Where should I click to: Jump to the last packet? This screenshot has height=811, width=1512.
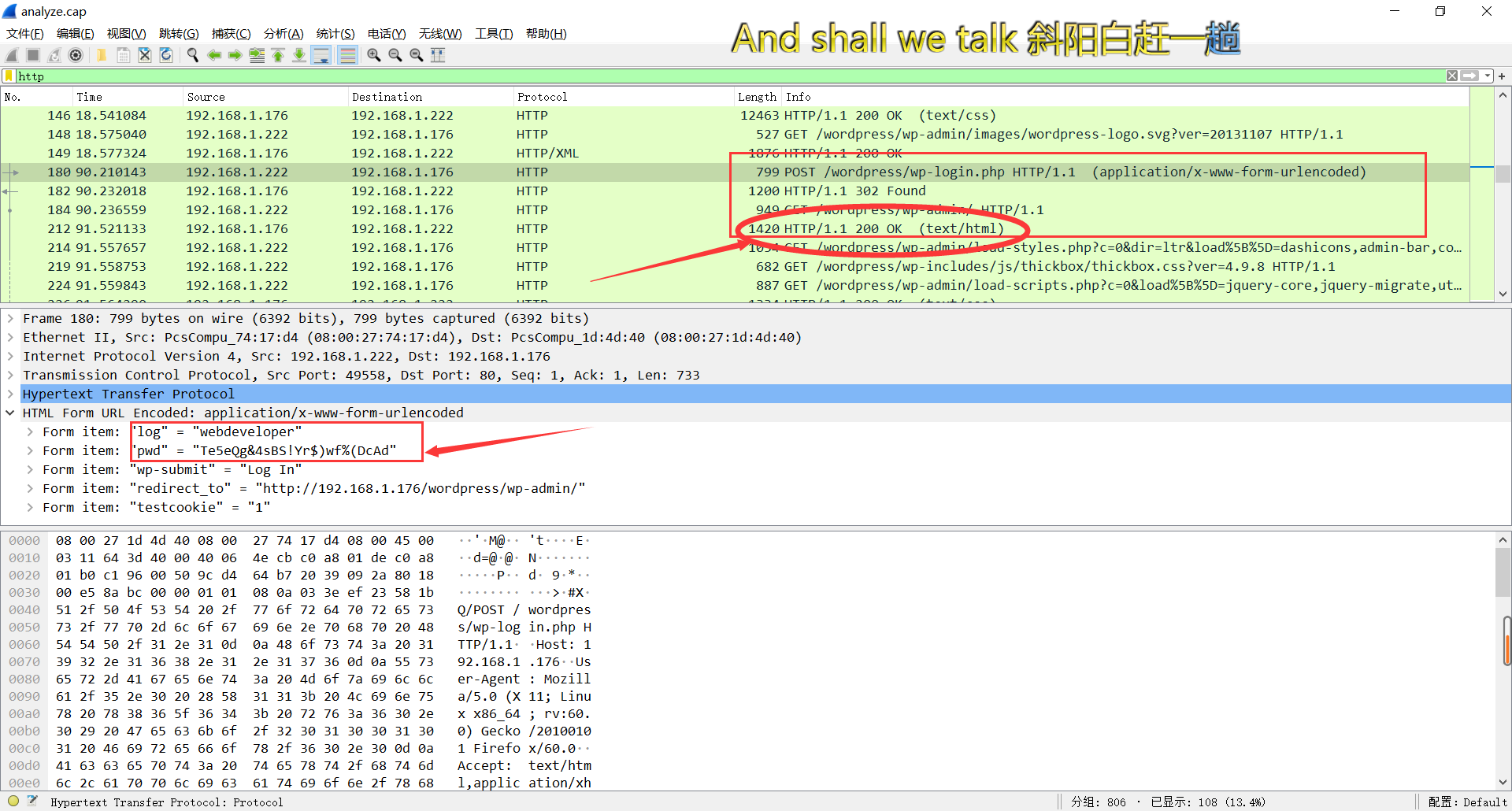[299, 55]
